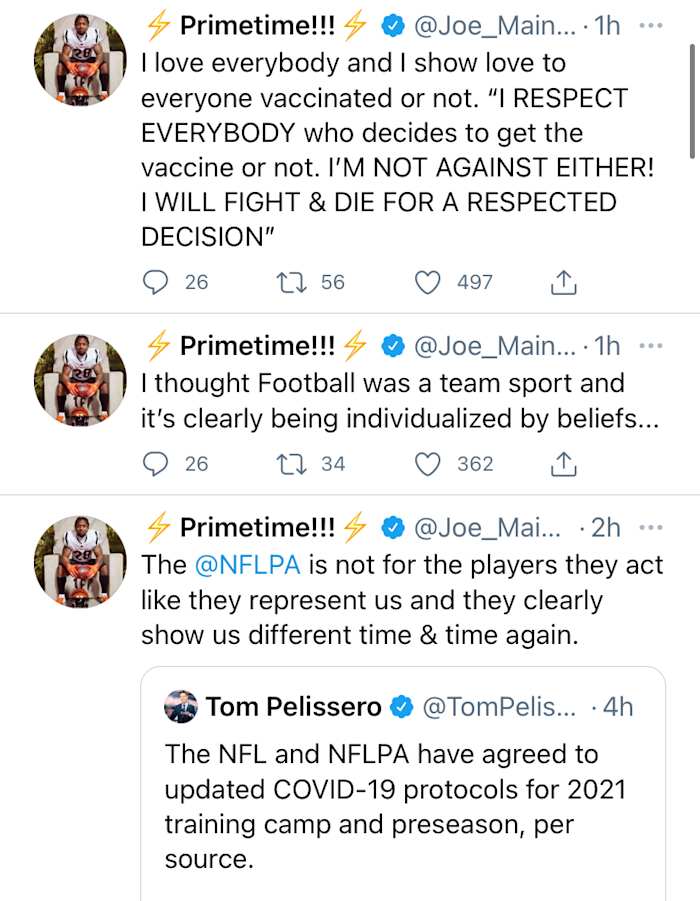Tap the share icon on the top tweet

(x=563, y=283)
